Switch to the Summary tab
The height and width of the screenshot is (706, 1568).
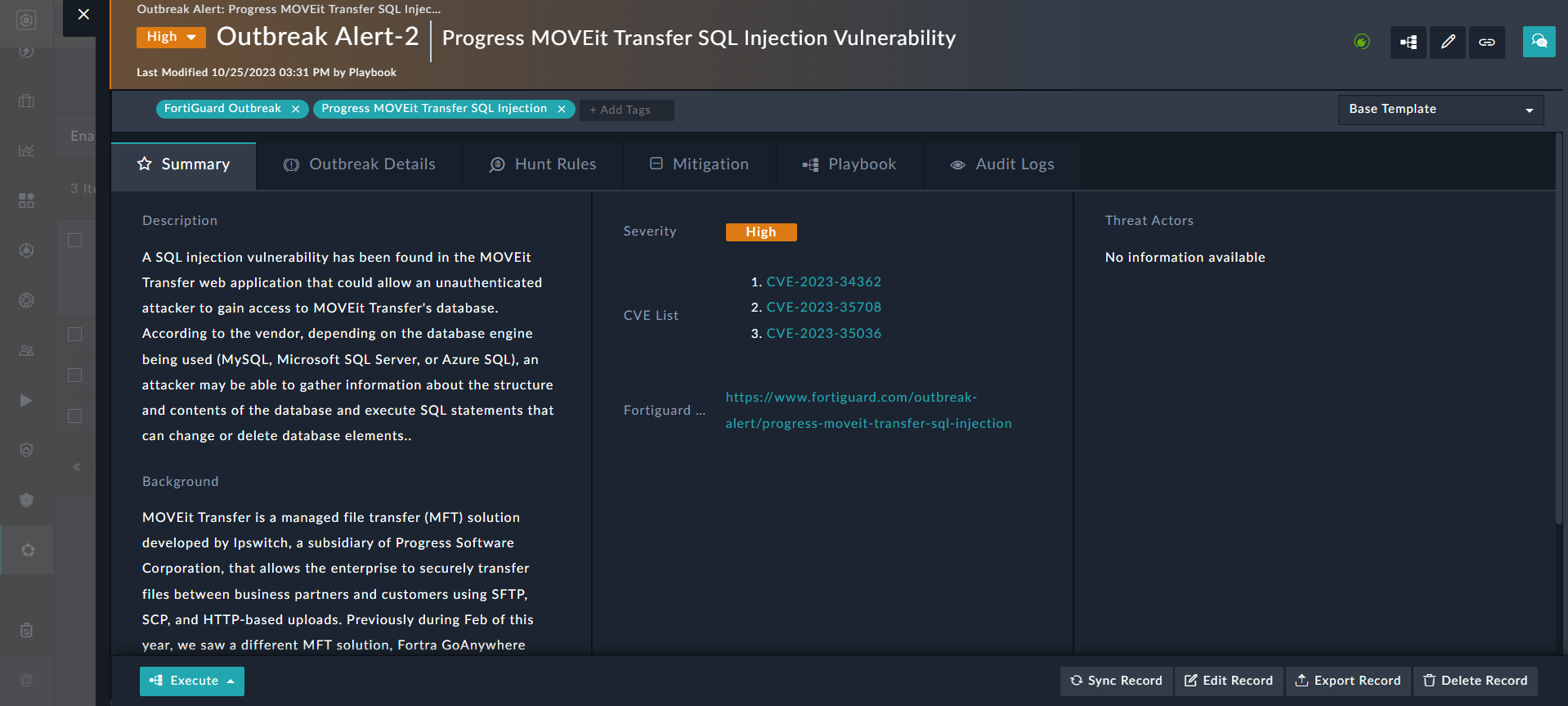(x=183, y=166)
